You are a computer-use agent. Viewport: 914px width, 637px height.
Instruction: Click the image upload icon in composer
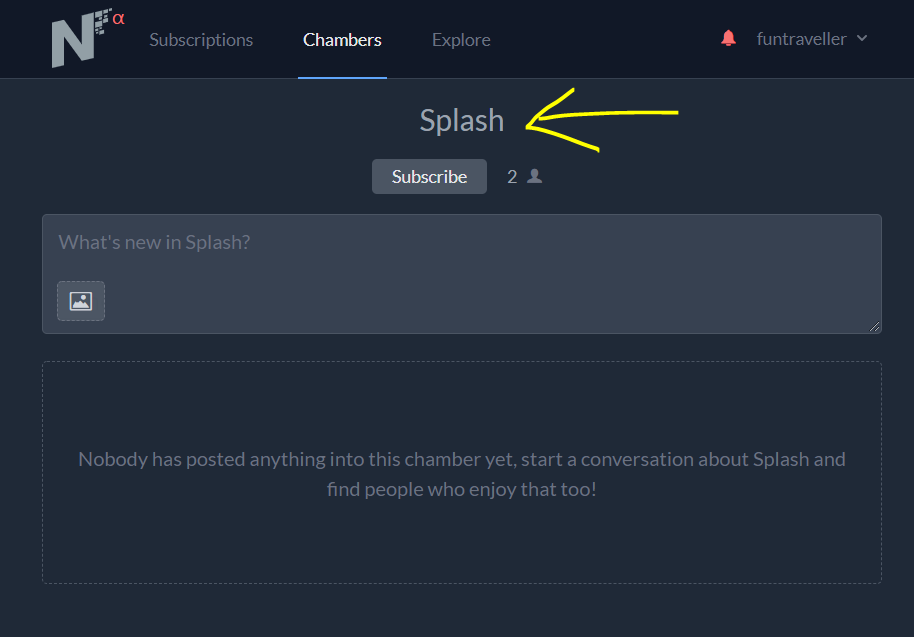click(x=81, y=301)
